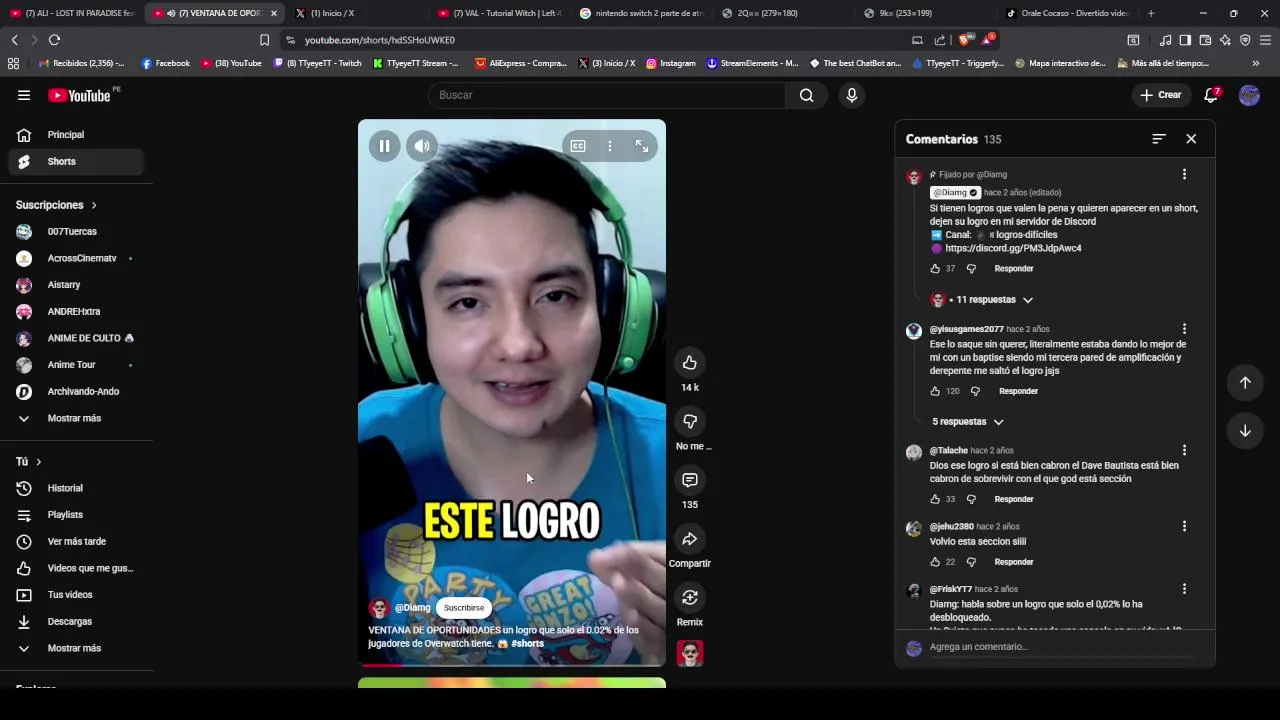Like the comment with 120 likes
Screen dimensions: 1280x720
pos(935,391)
